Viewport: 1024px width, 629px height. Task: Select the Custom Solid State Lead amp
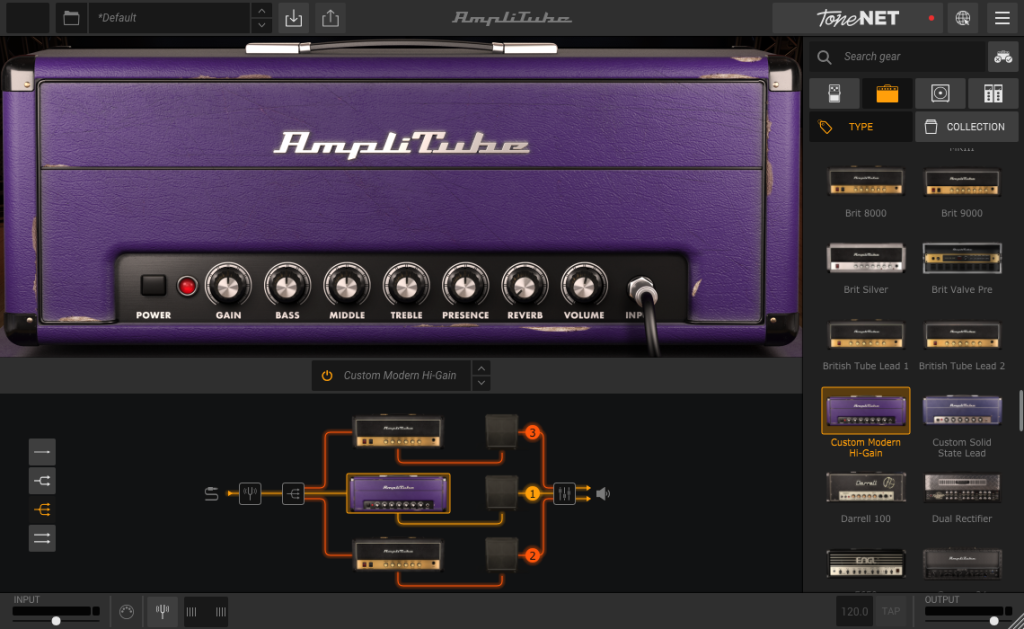961,423
